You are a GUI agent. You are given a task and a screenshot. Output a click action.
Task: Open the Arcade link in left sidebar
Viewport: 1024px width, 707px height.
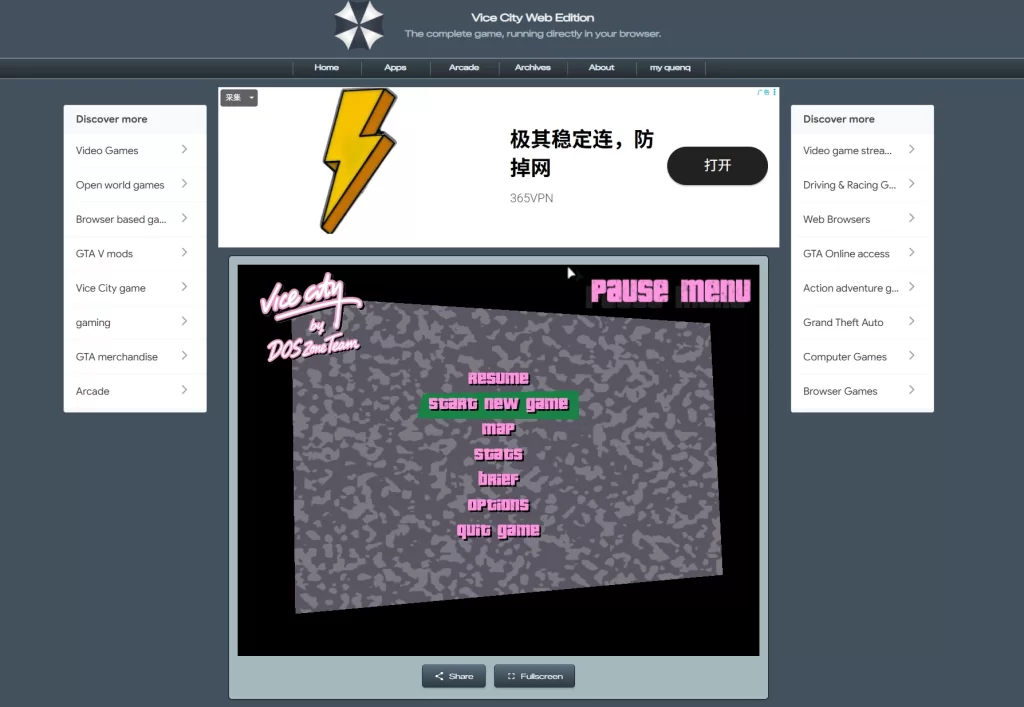[x=92, y=391]
